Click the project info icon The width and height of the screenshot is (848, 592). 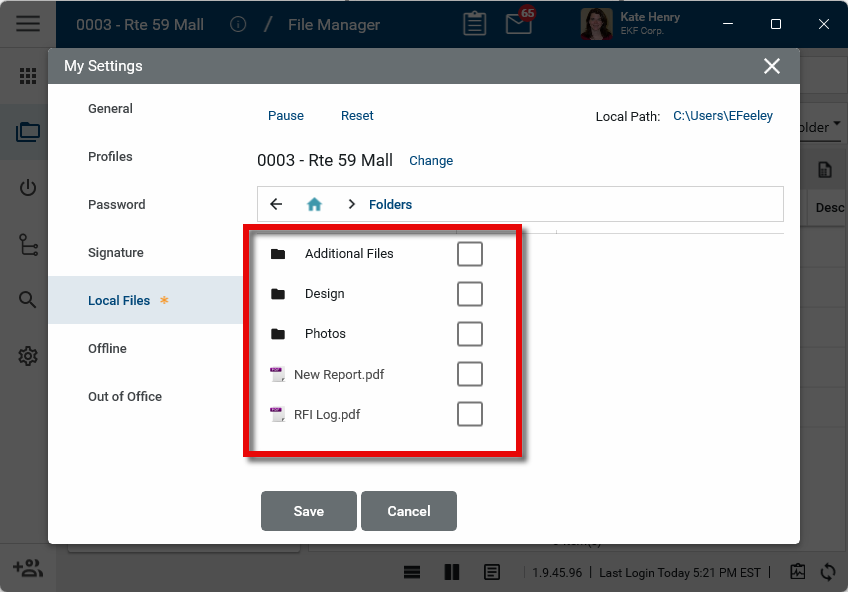(x=238, y=24)
